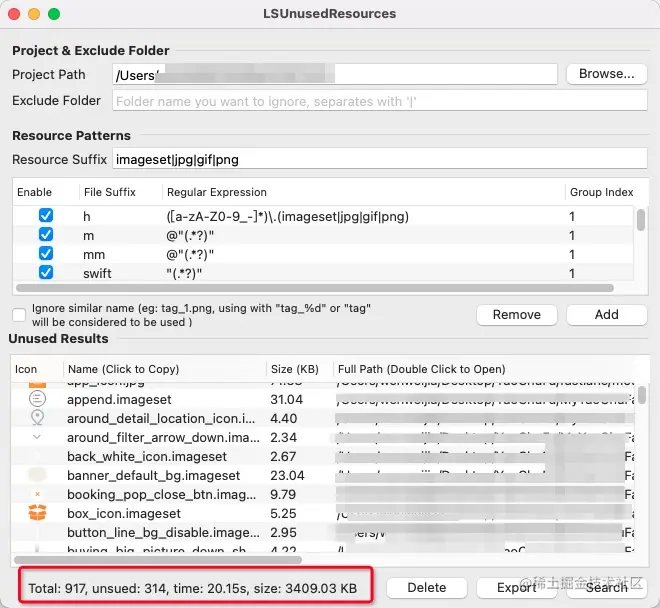
Task: Minimize the window with yellow button
Action: 34,14
